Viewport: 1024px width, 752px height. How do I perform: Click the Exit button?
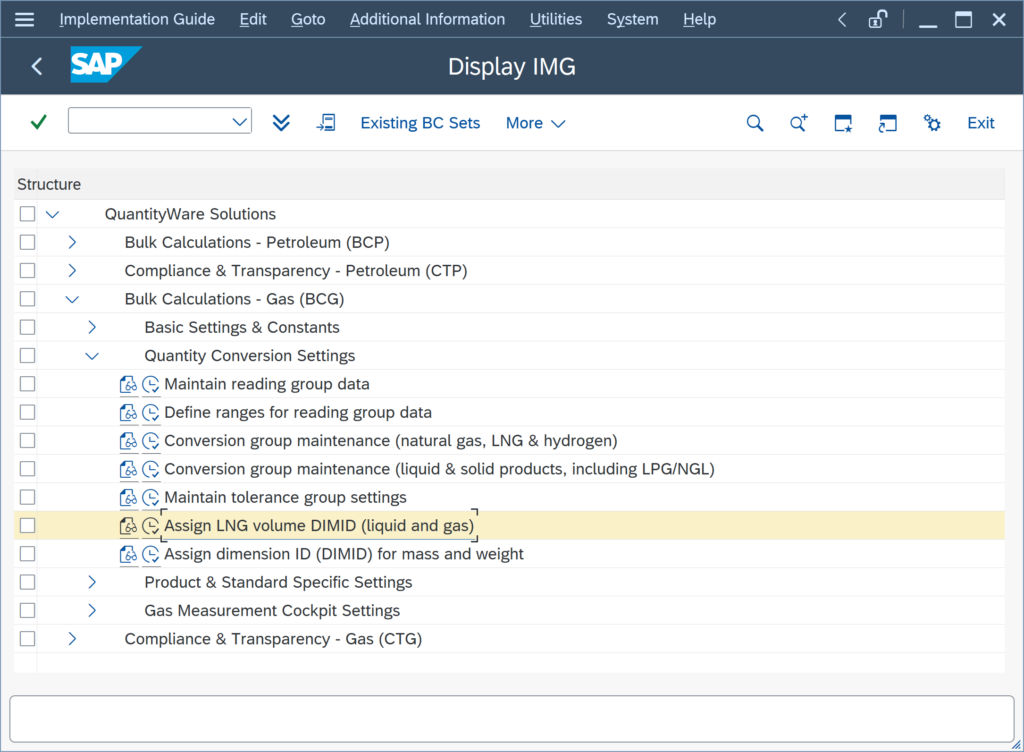pyautogui.click(x=981, y=123)
